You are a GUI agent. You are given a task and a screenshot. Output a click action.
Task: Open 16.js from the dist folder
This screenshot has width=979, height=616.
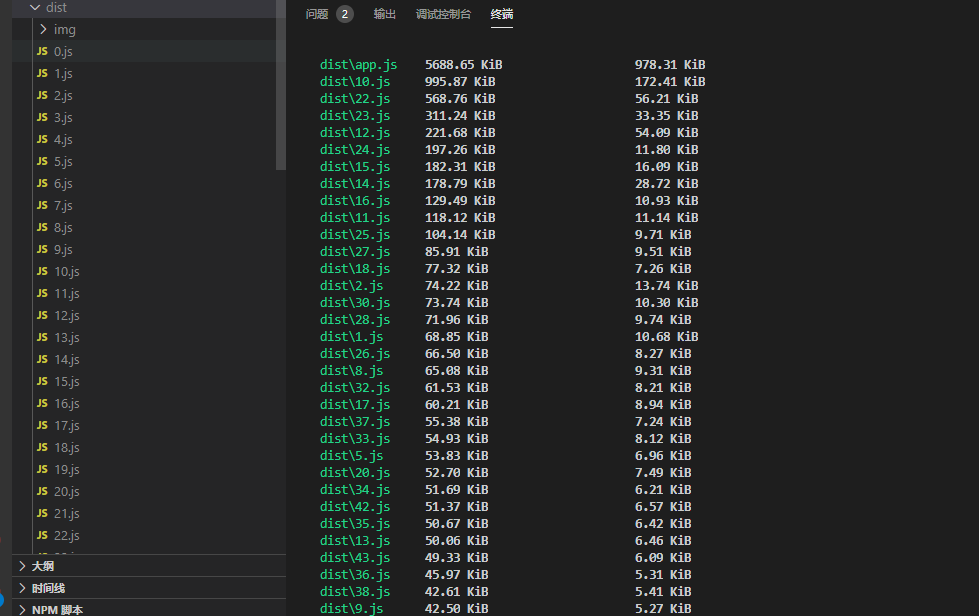tap(67, 403)
